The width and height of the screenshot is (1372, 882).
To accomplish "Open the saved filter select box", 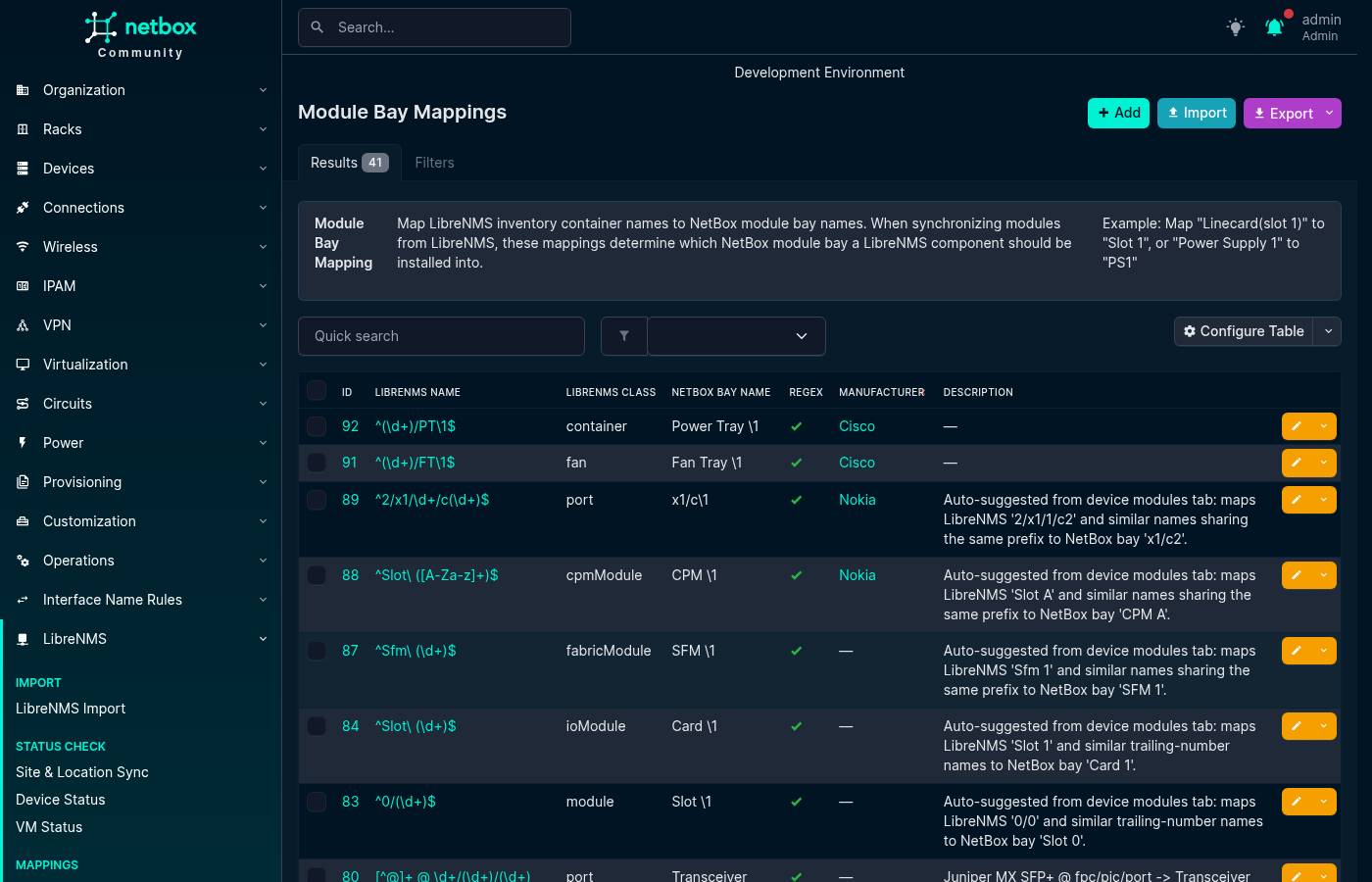I will (x=737, y=336).
